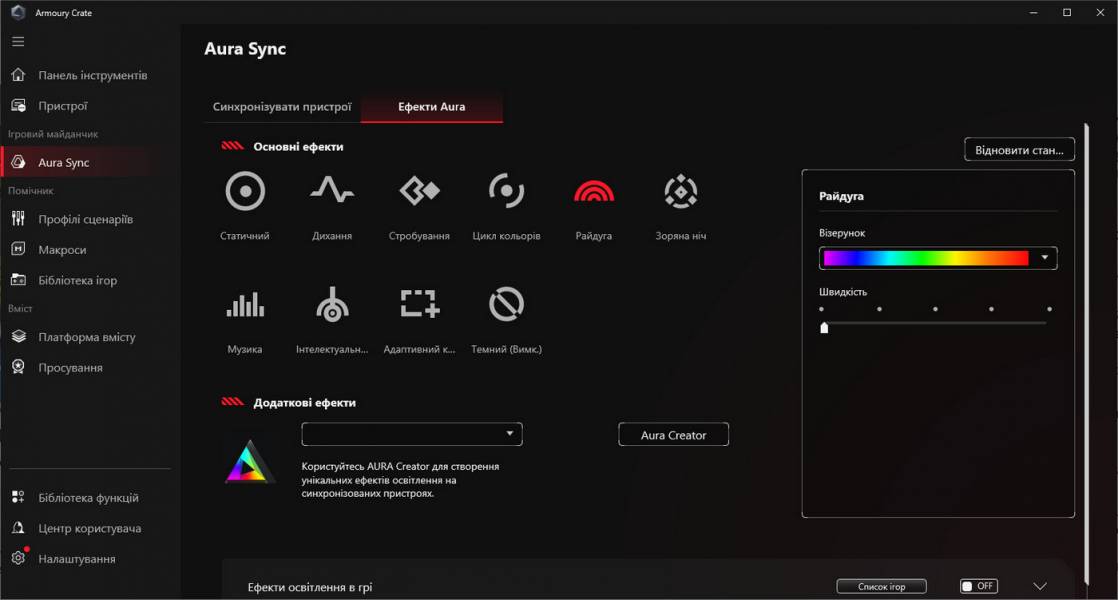The image size is (1118, 600).
Task: Toggle game lighting effects OFF switch
Action: tap(977, 586)
